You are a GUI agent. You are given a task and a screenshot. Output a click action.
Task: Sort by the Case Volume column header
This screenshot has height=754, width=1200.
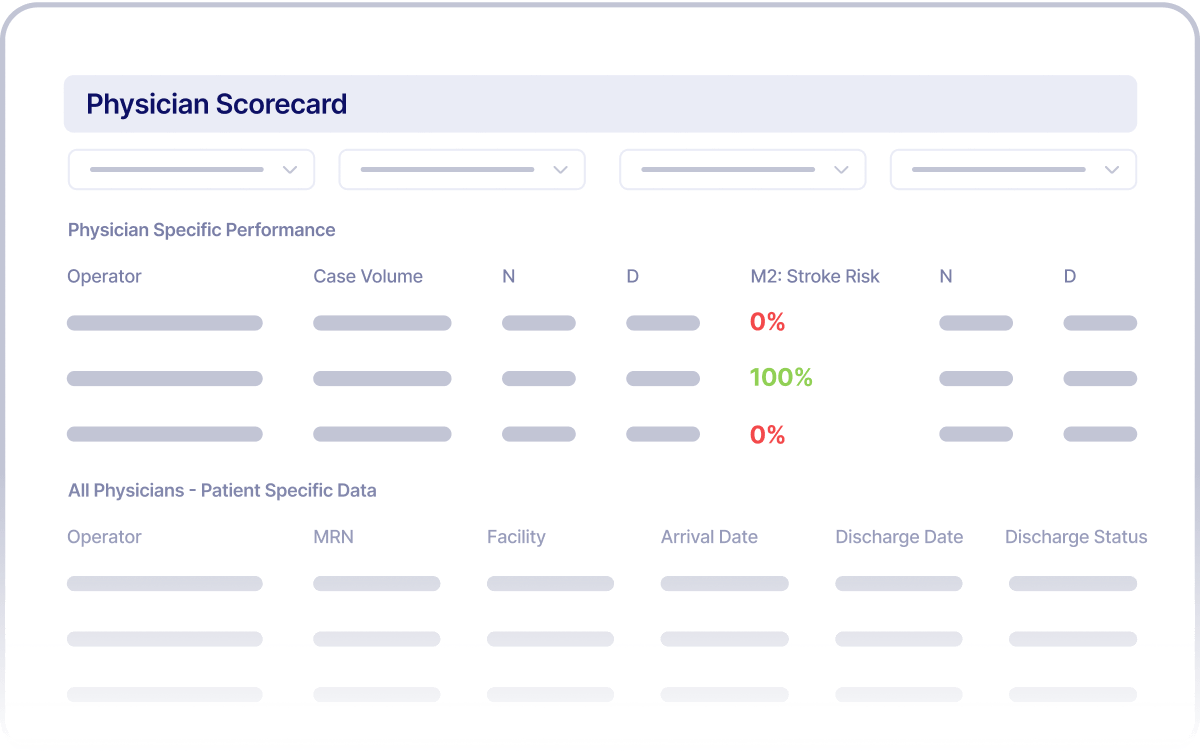(367, 276)
